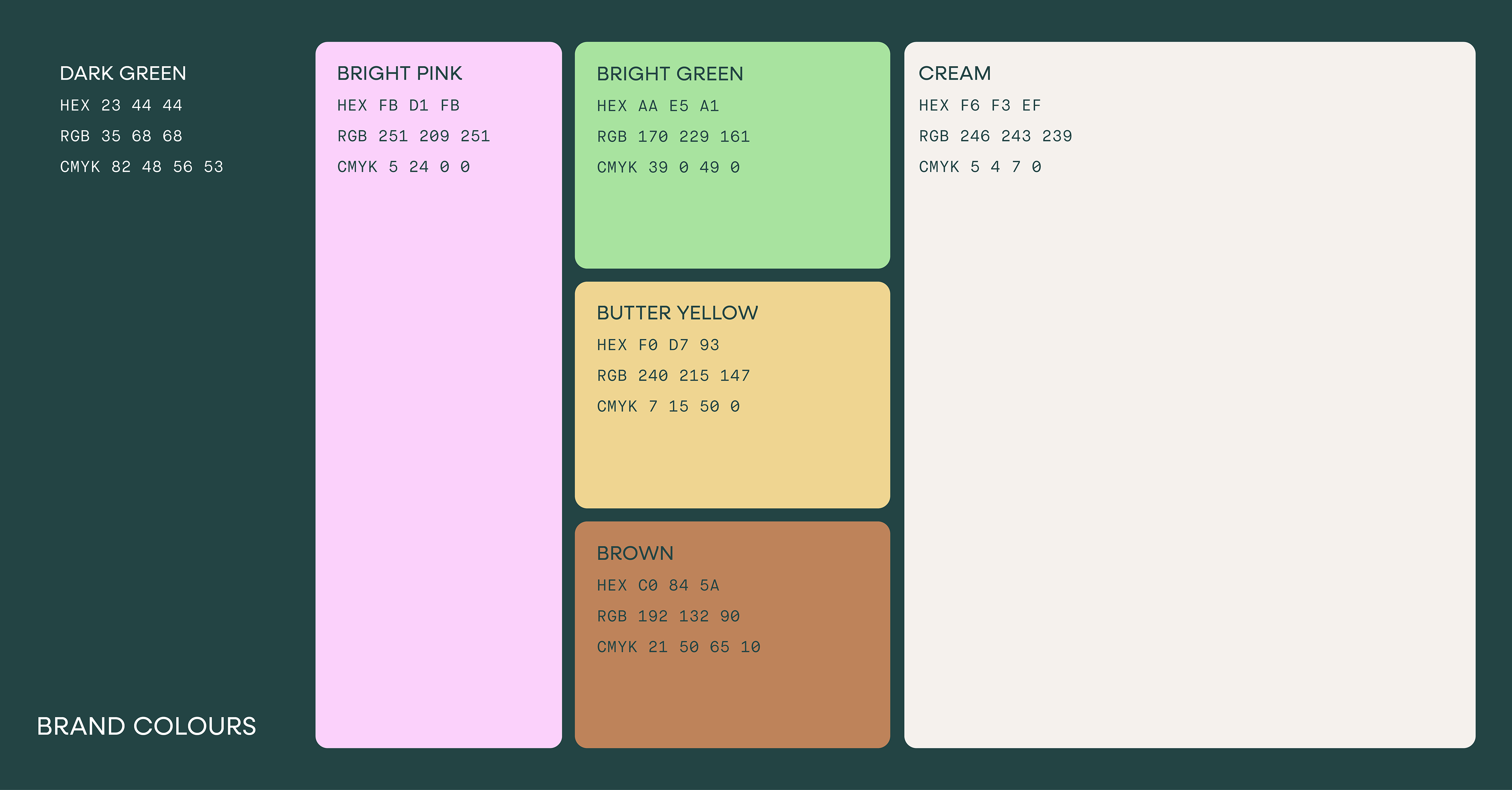1512x790 pixels.
Task: Click RGB 240 215 147 text
Action: coord(673,376)
